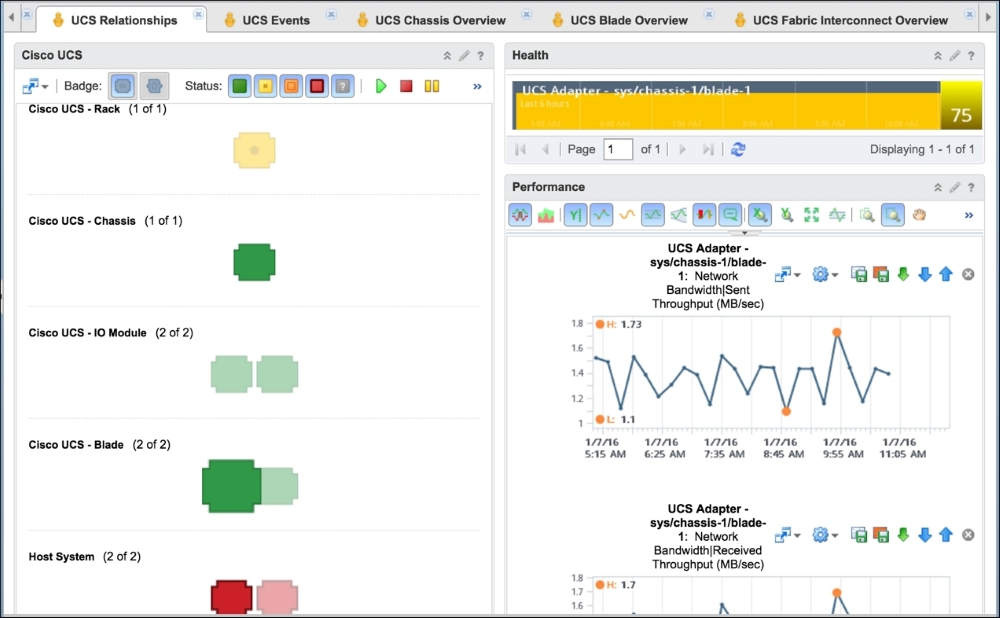Go to next Health page
This screenshot has width=1000, height=618.
[x=682, y=149]
